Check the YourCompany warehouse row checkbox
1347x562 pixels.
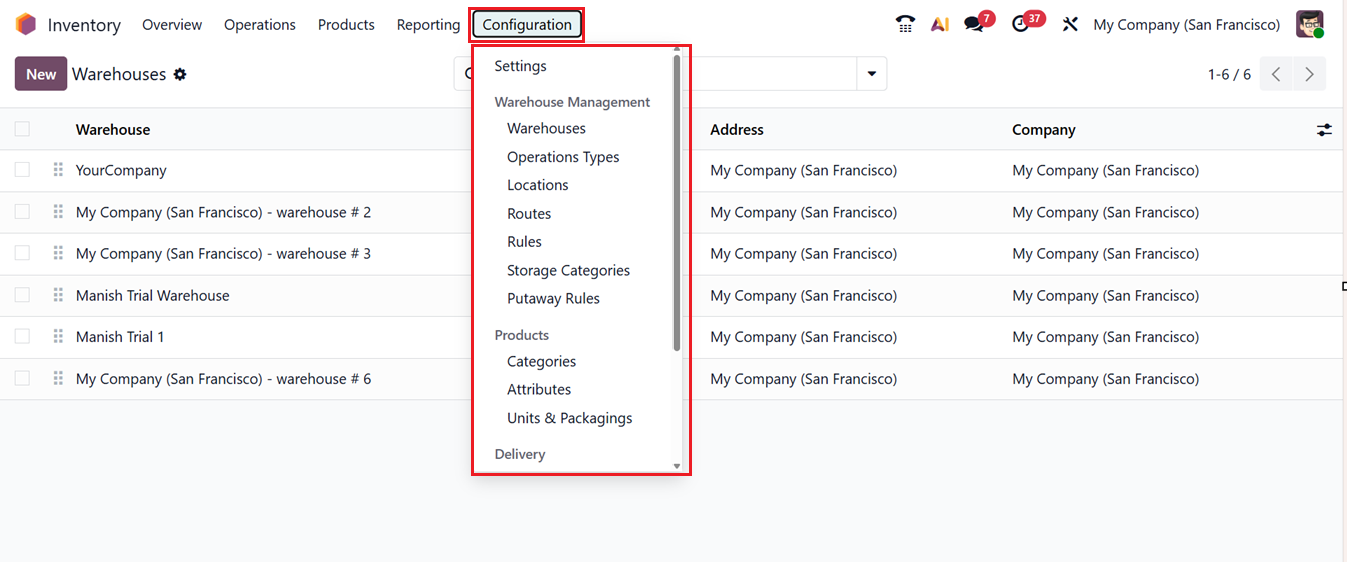pos(22,170)
